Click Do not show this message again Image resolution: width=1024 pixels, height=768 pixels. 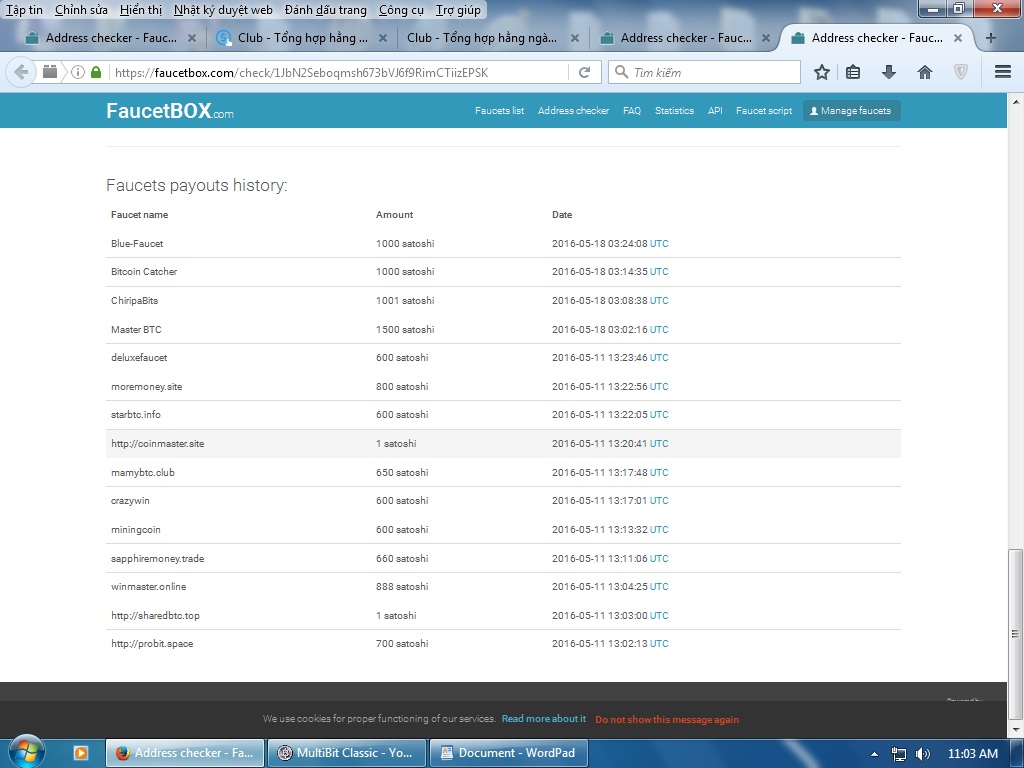coord(667,719)
